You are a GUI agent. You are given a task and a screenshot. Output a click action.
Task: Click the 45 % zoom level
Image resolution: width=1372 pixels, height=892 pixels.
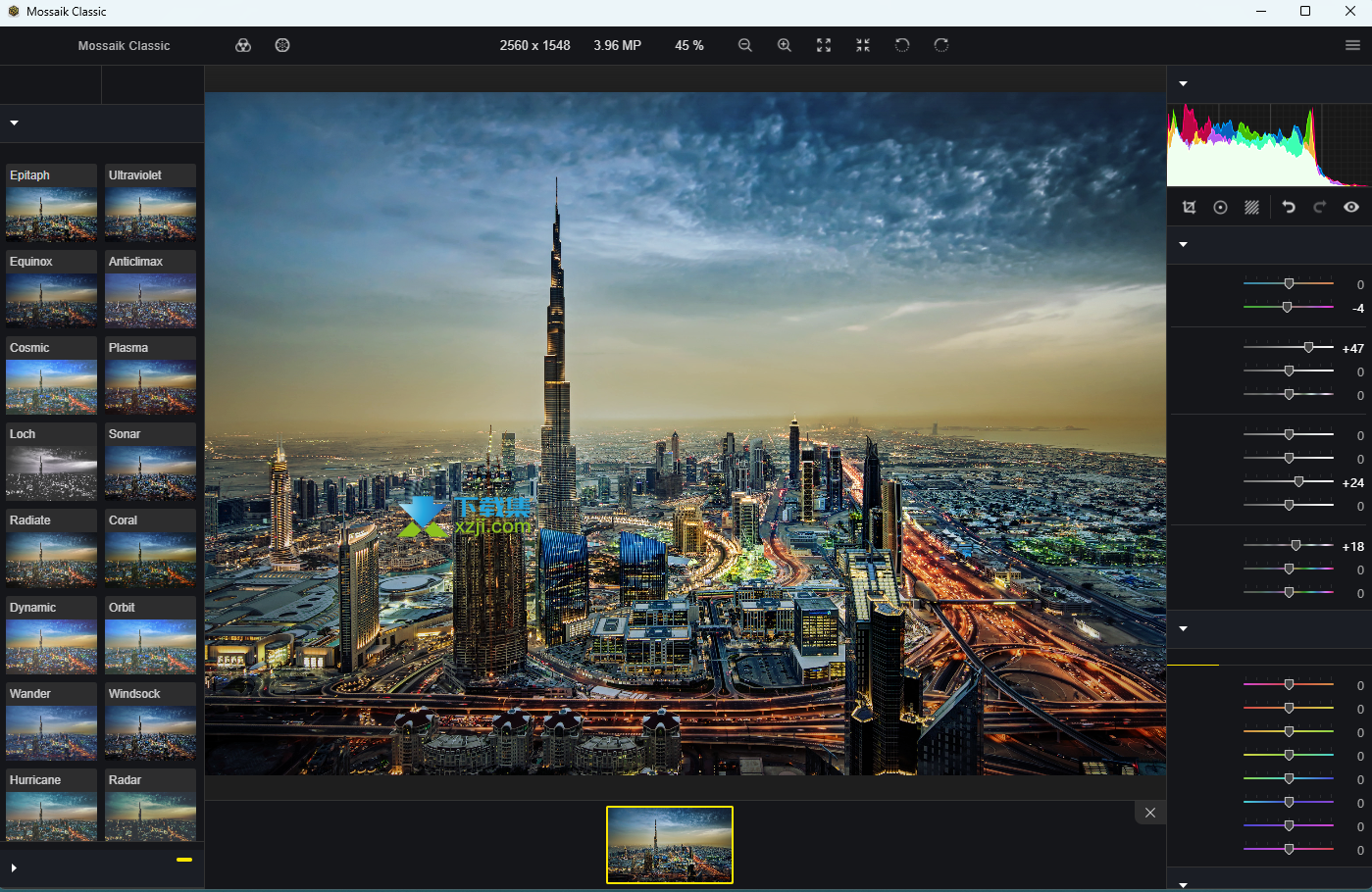click(x=689, y=45)
